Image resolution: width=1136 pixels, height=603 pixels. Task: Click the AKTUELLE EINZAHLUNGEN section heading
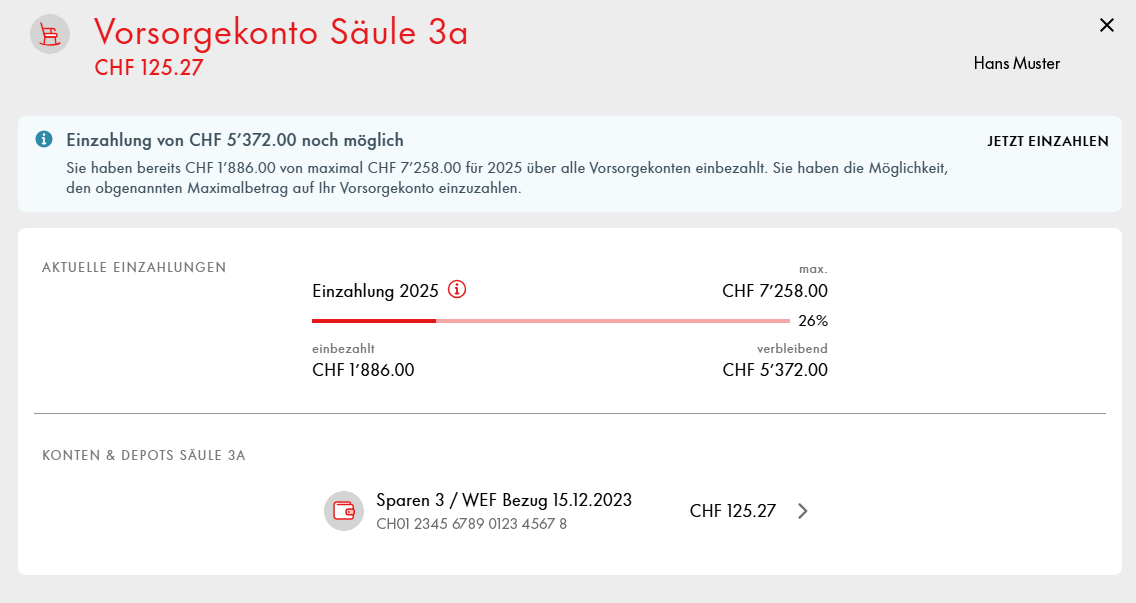point(134,267)
